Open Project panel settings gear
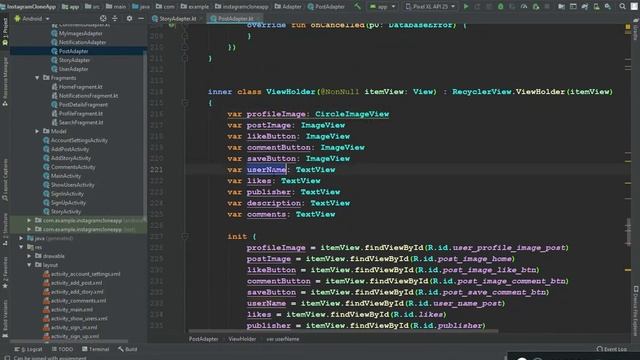The width and height of the screenshot is (640, 360). 129,18
